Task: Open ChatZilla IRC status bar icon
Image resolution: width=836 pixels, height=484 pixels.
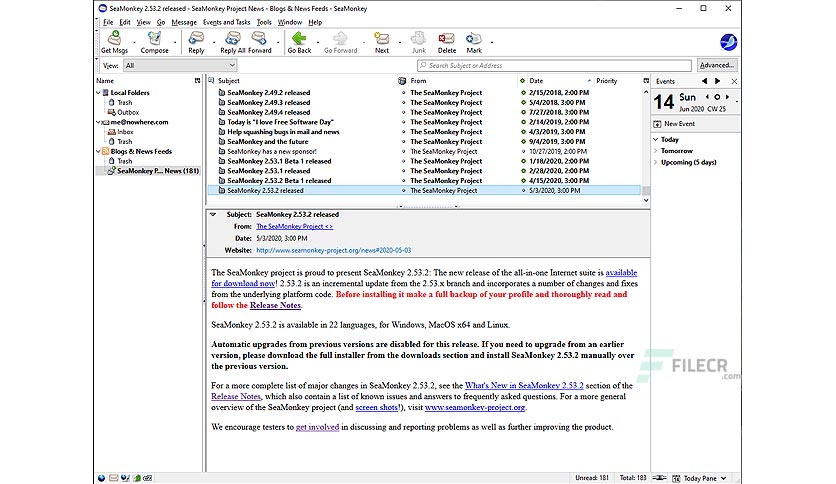Action: [x=148, y=478]
